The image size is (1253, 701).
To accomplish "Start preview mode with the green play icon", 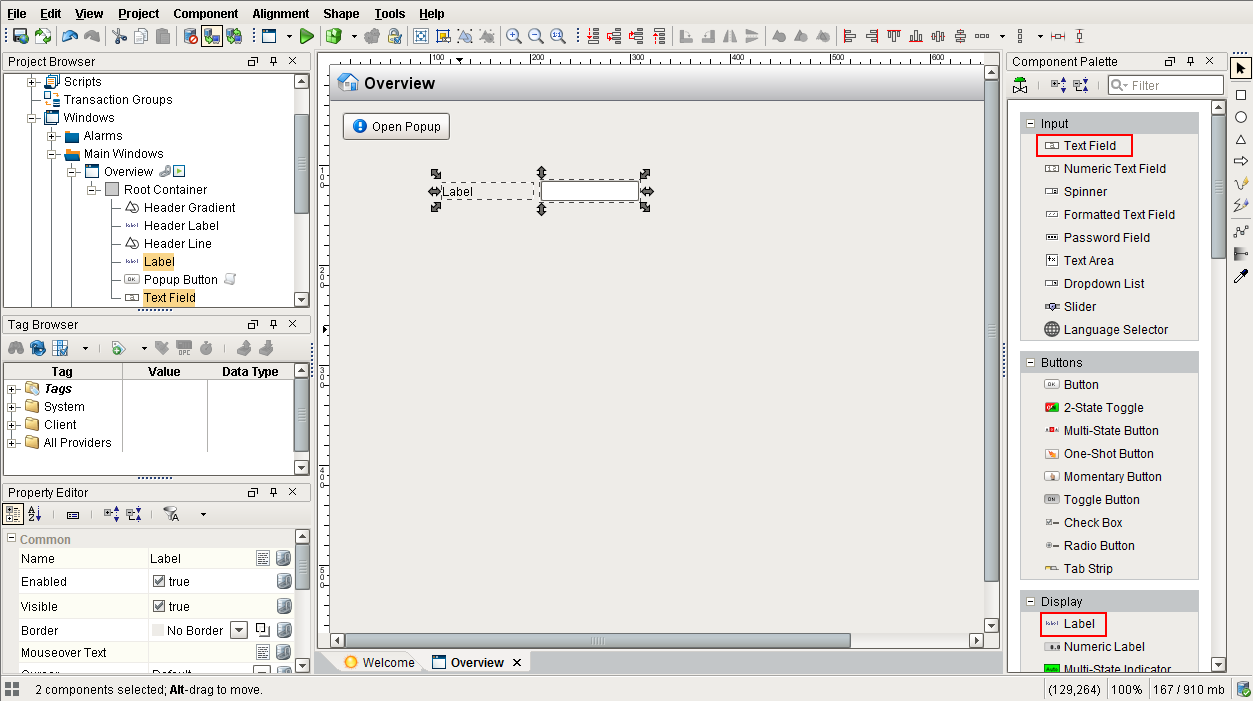I will tap(306, 36).
